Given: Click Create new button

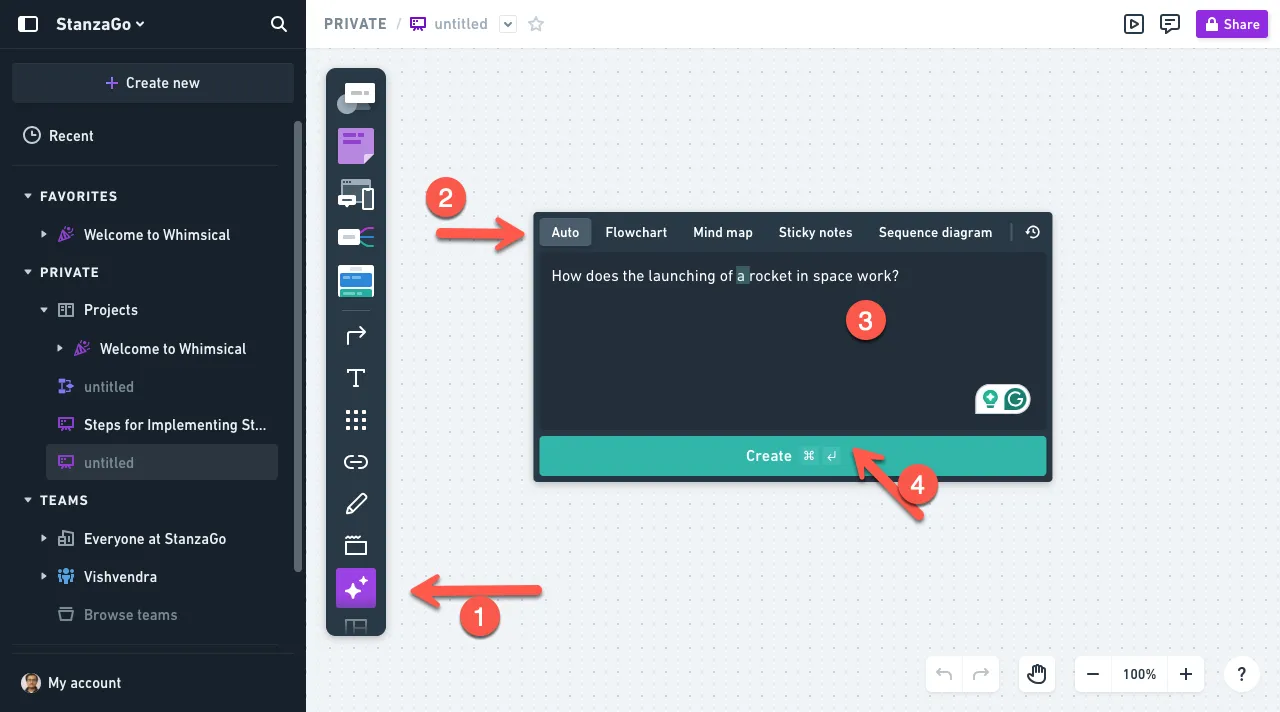Looking at the screenshot, I should coord(153,83).
